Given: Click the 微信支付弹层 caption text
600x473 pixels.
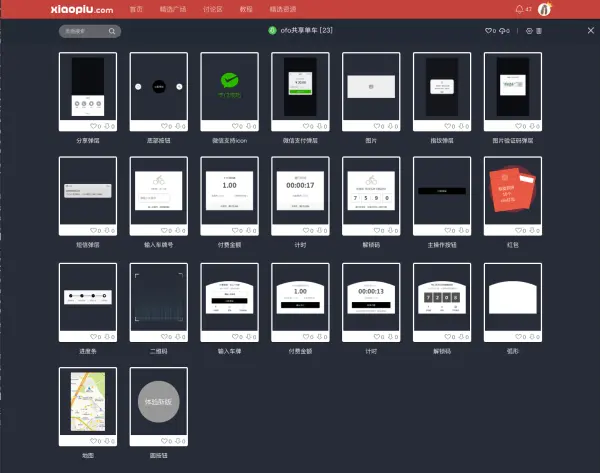Looking at the screenshot, I should (x=300, y=140).
